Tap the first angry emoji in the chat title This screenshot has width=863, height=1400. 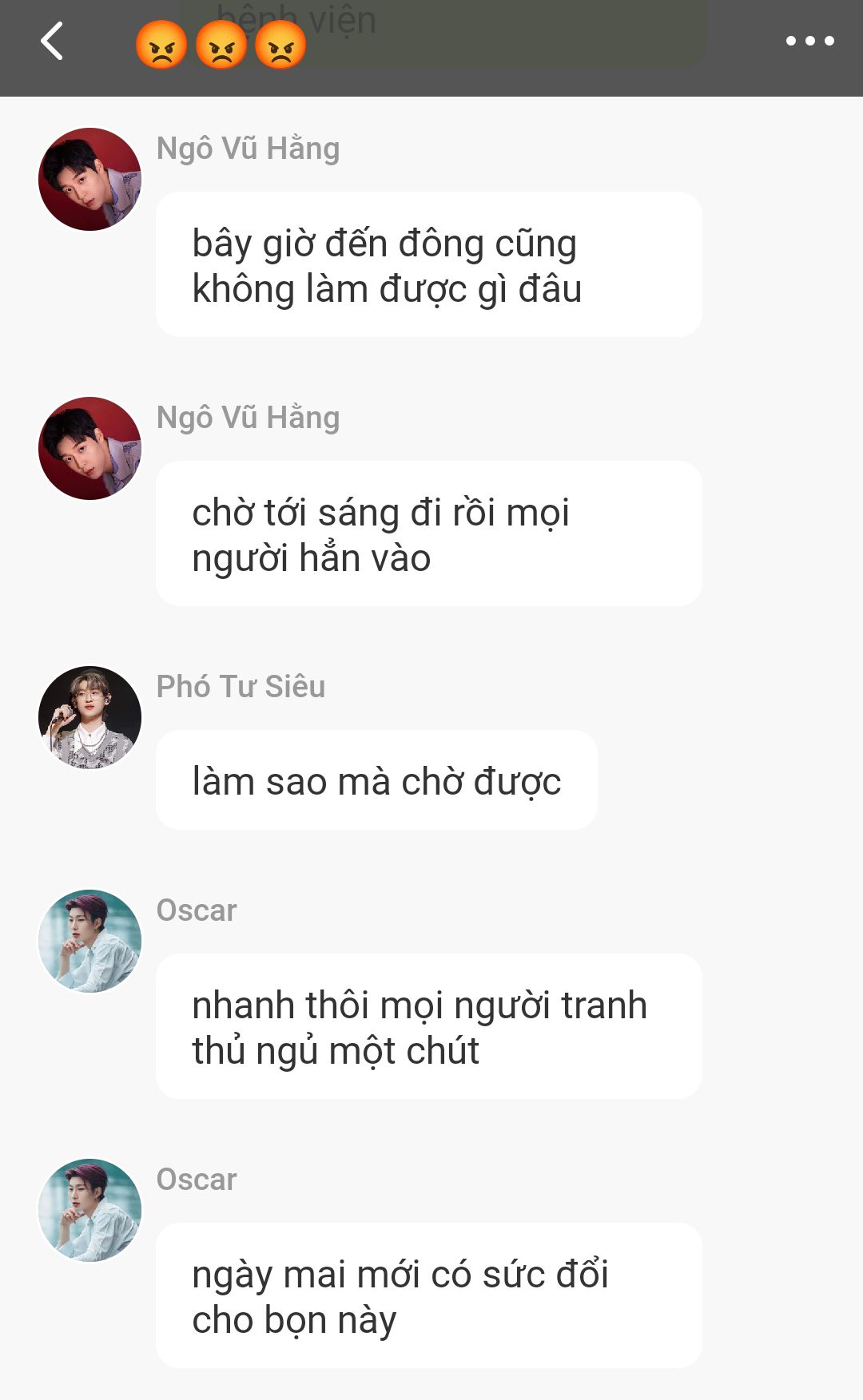pos(161,45)
